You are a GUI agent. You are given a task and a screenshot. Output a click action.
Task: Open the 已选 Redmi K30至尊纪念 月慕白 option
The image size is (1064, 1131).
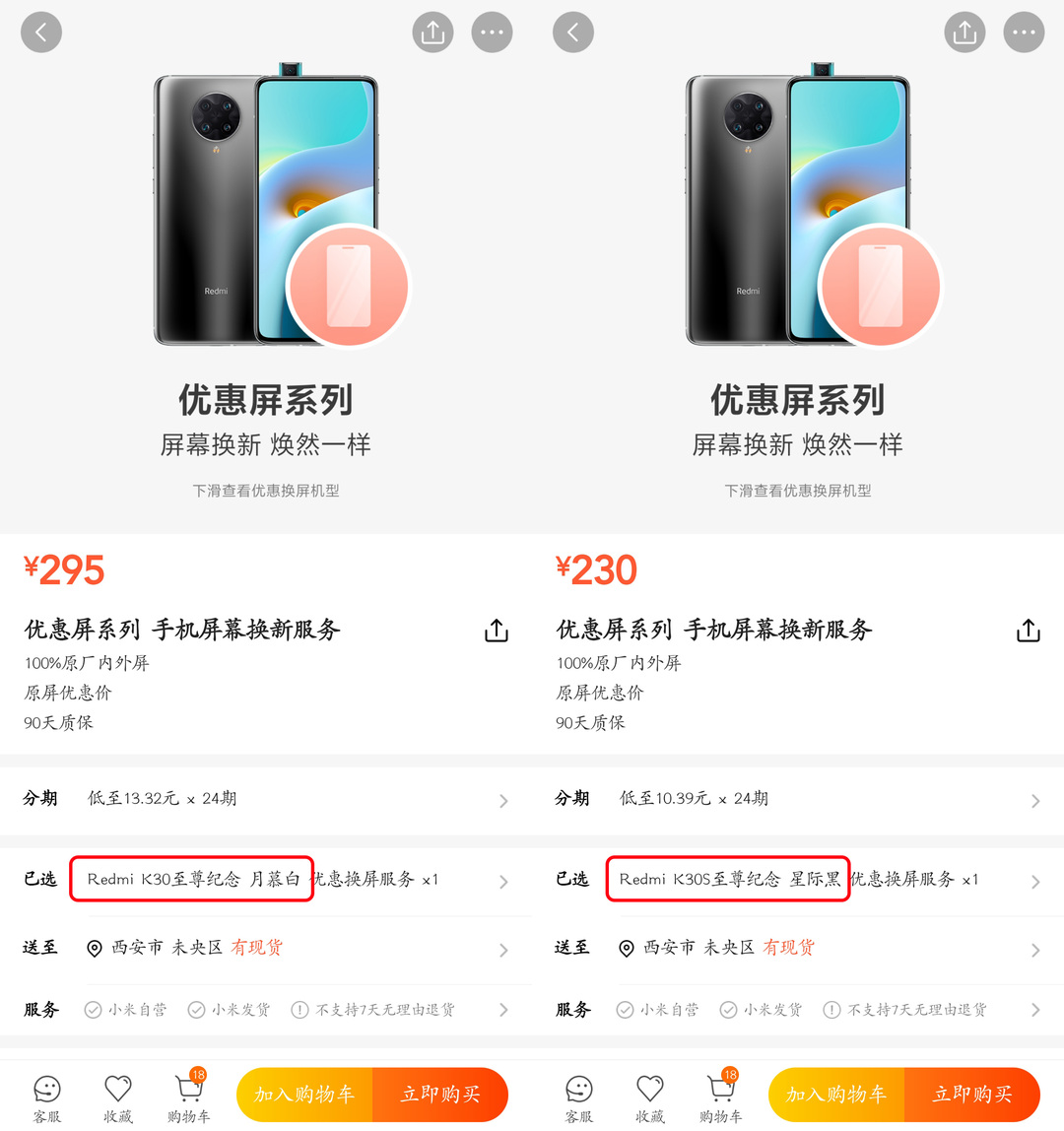coord(192,879)
